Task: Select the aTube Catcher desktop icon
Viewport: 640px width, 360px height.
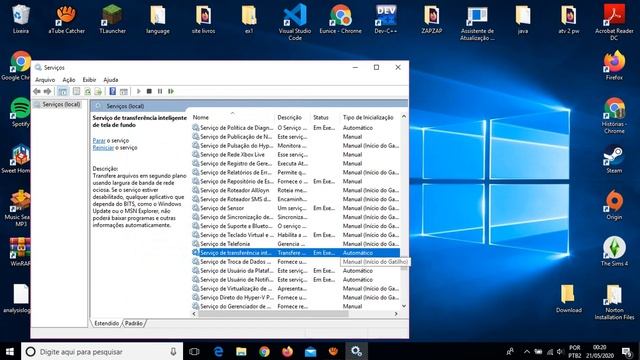Action: click(x=66, y=19)
